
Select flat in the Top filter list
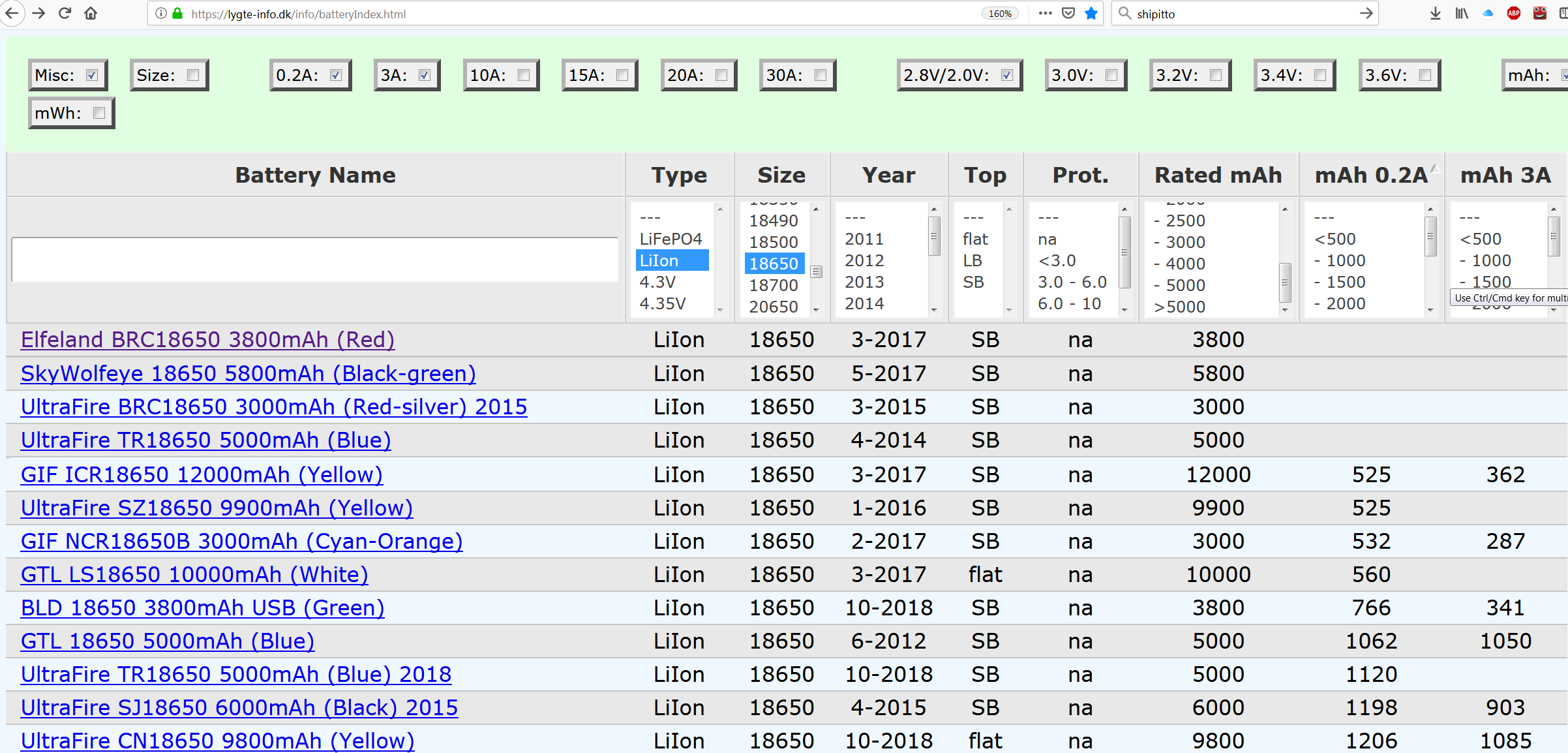(x=975, y=239)
